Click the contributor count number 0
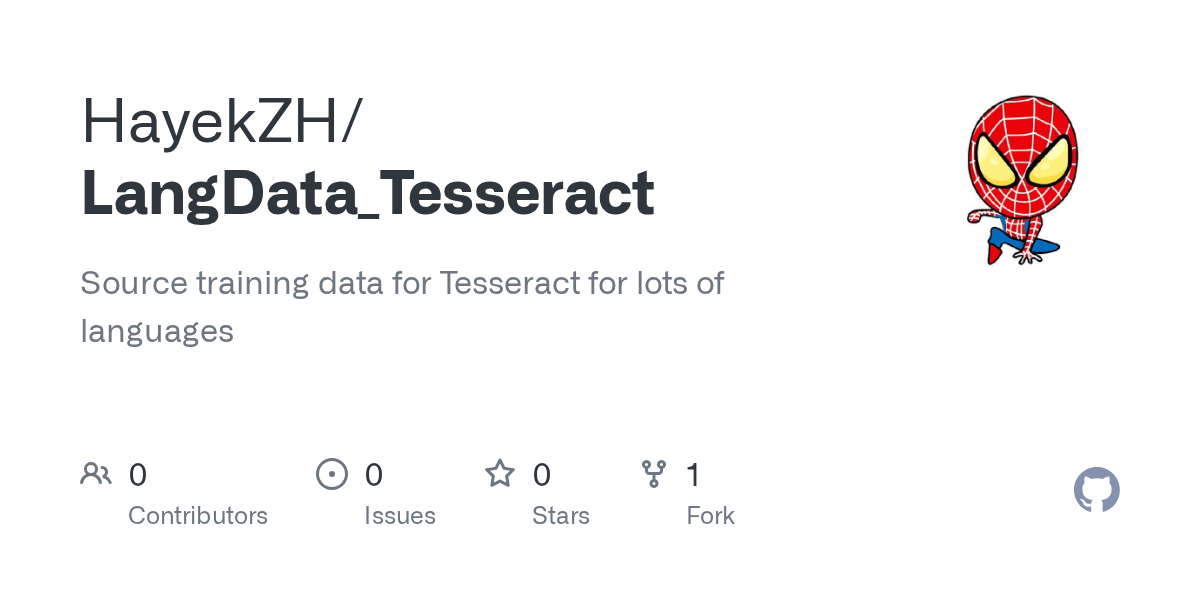 pyautogui.click(x=138, y=474)
